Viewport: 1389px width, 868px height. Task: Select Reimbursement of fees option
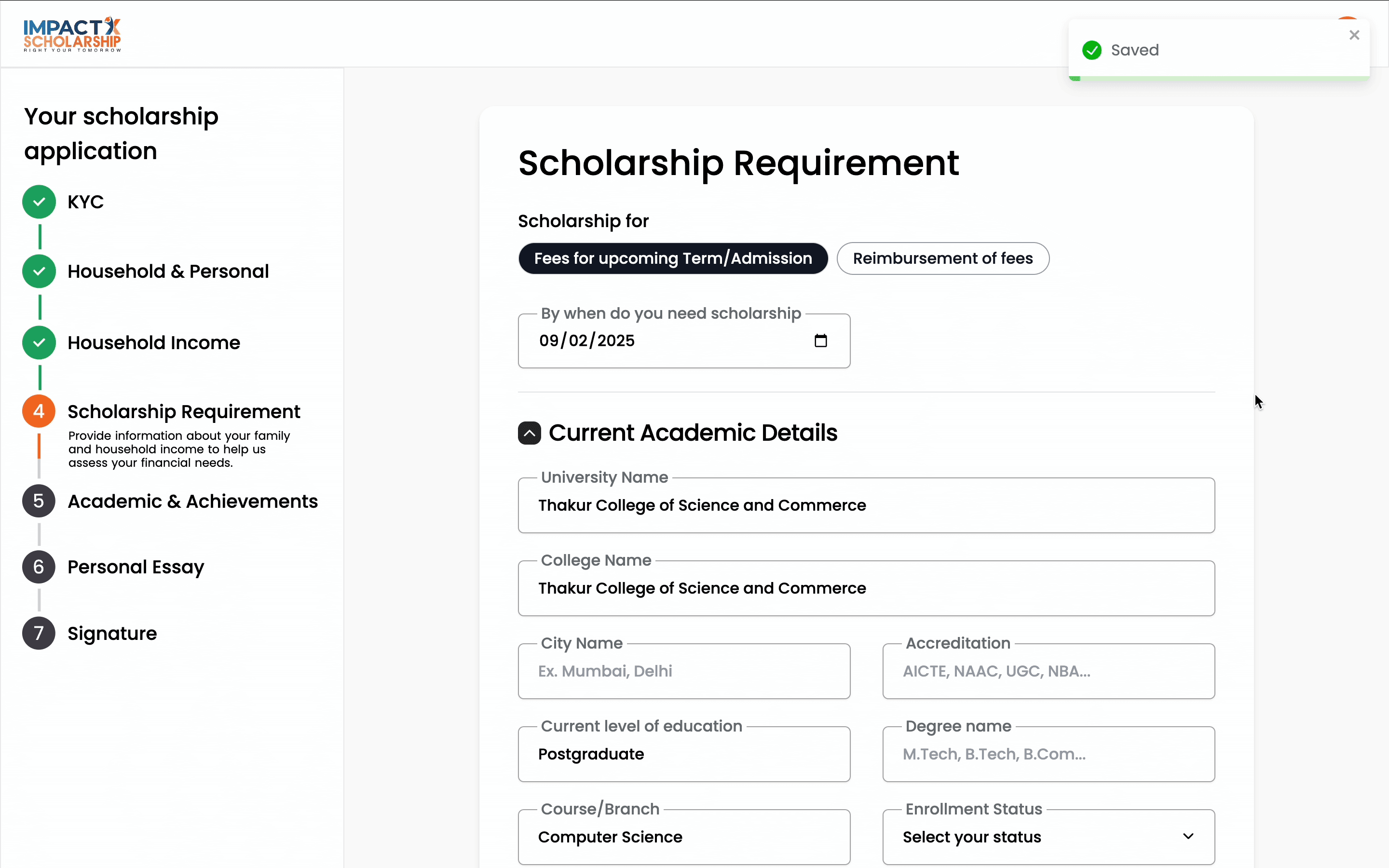click(x=942, y=258)
